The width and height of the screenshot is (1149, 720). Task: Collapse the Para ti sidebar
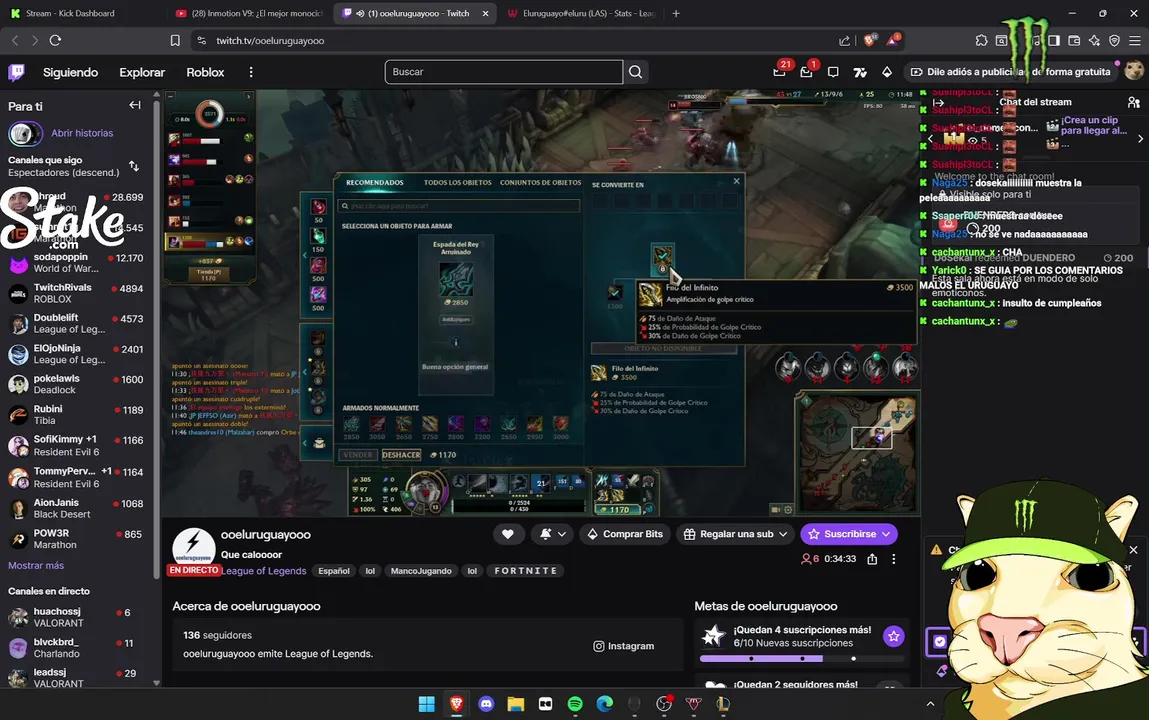135,105
